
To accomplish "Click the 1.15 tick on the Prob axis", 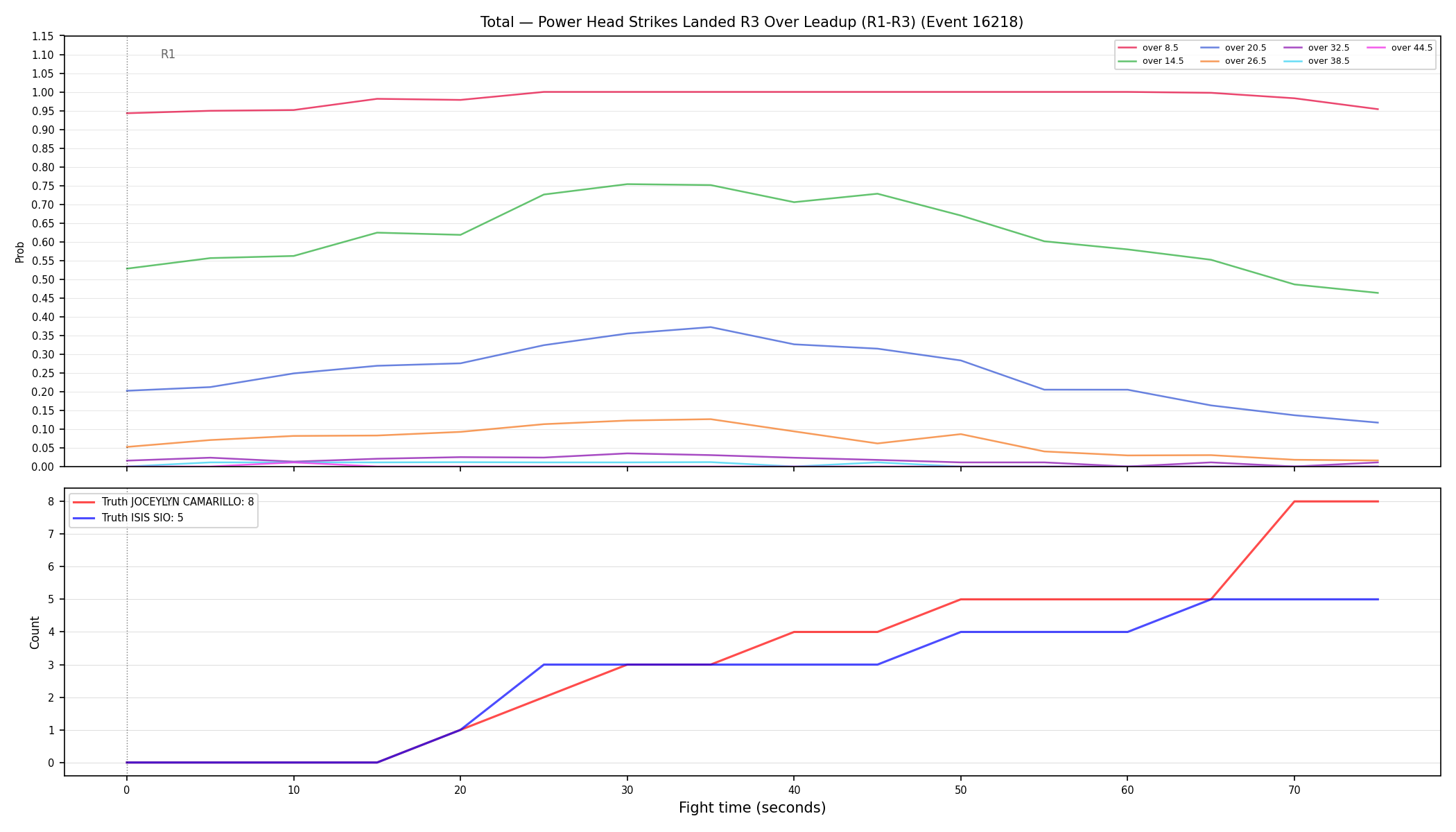I will click(43, 36).
